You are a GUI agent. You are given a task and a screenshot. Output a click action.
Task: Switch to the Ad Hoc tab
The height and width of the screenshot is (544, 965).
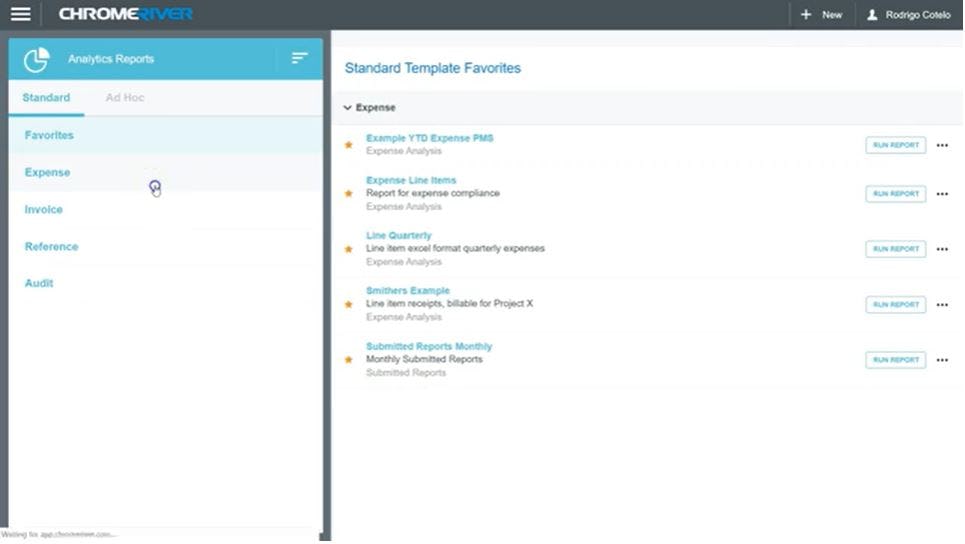coord(125,98)
